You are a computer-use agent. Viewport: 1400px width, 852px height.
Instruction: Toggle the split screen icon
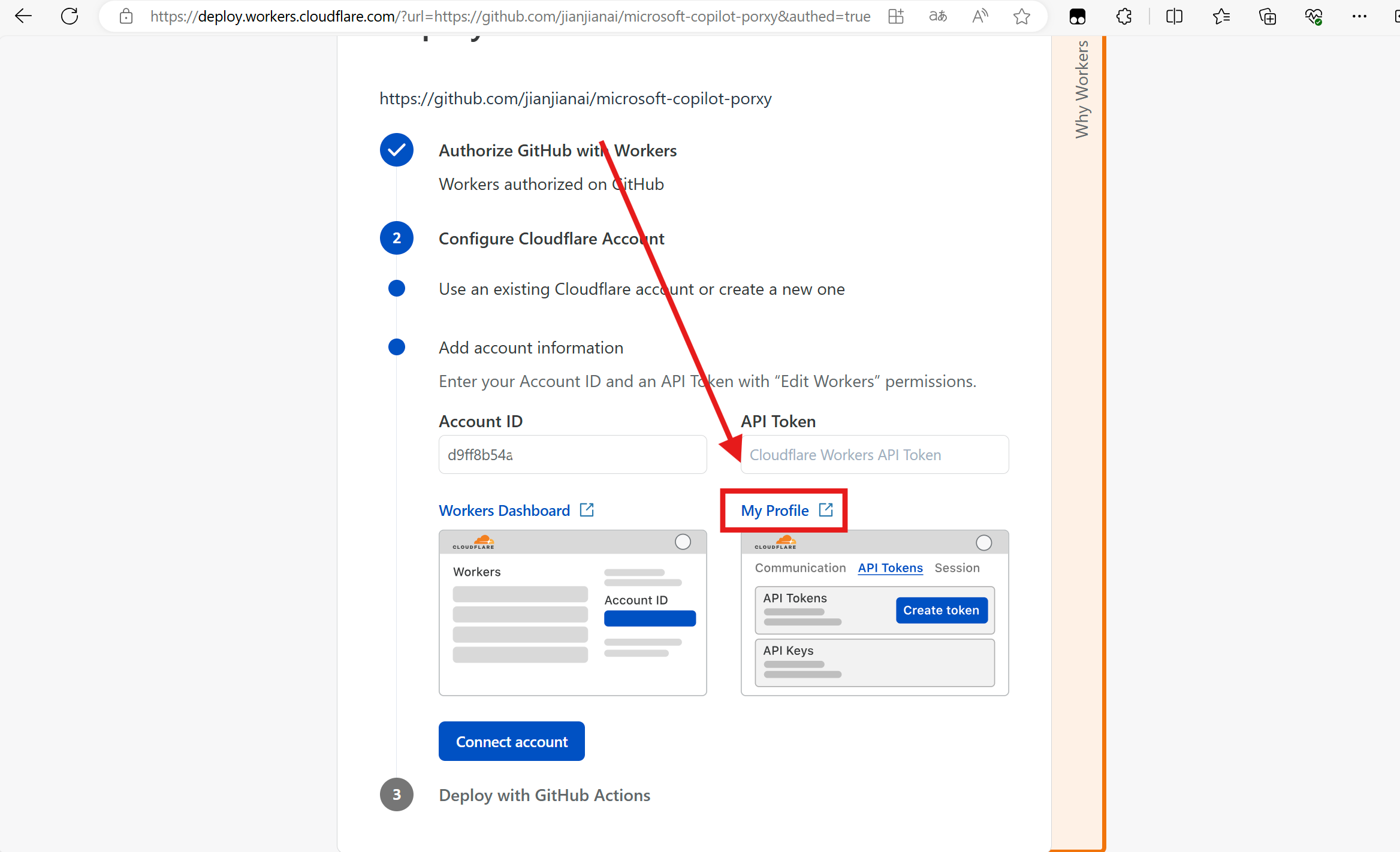(x=1174, y=16)
